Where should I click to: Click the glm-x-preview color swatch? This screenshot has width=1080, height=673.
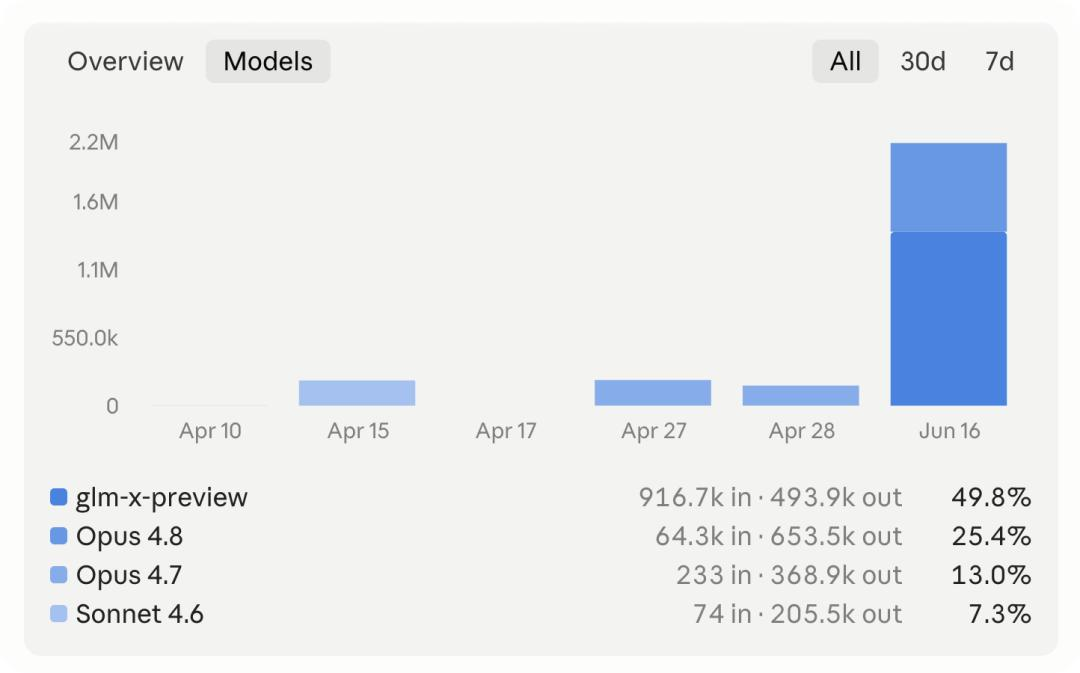[x=59, y=497]
